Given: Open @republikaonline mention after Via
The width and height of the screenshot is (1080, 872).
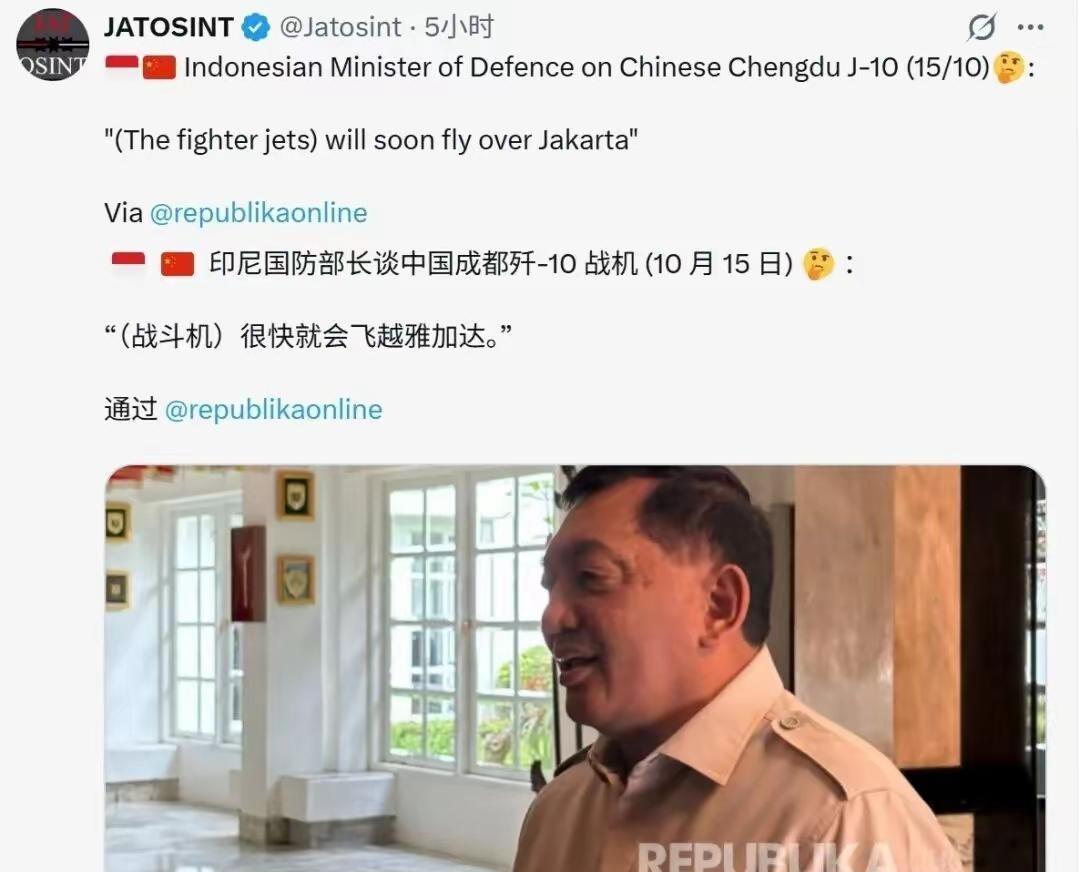Looking at the screenshot, I should (x=258, y=213).
